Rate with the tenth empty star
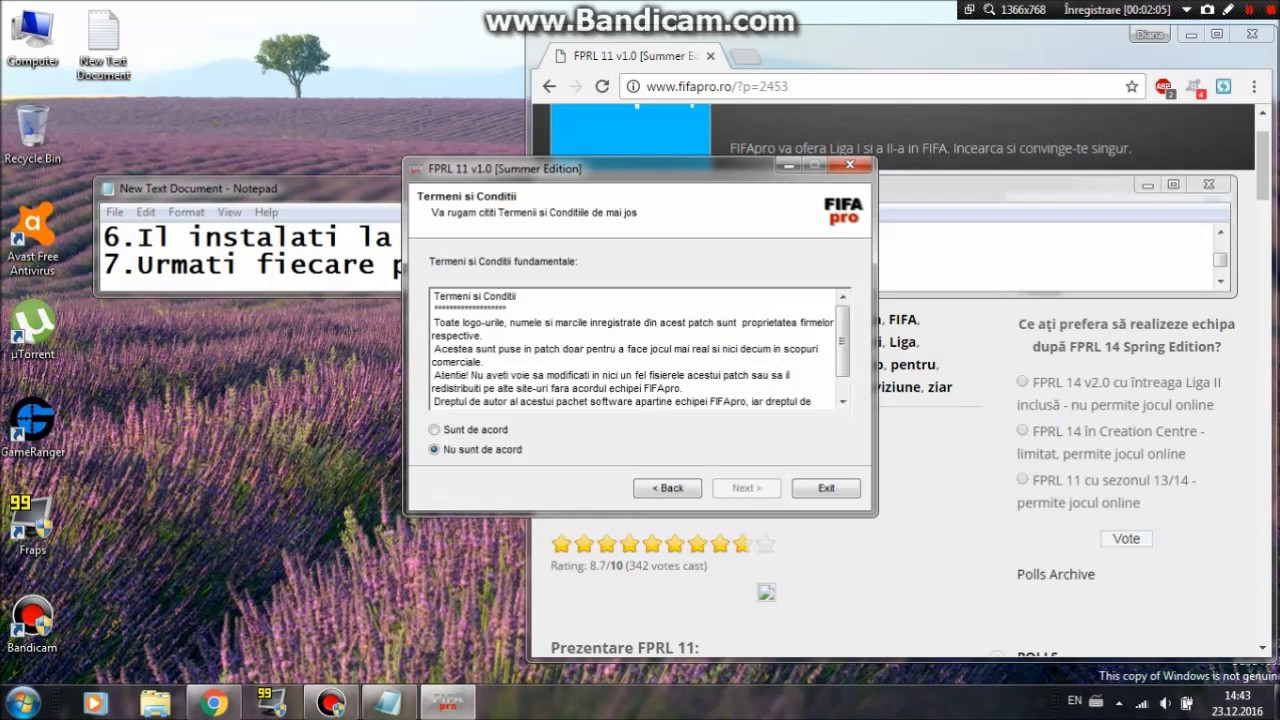The height and width of the screenshot is (720, 1280). pos(765,544)
